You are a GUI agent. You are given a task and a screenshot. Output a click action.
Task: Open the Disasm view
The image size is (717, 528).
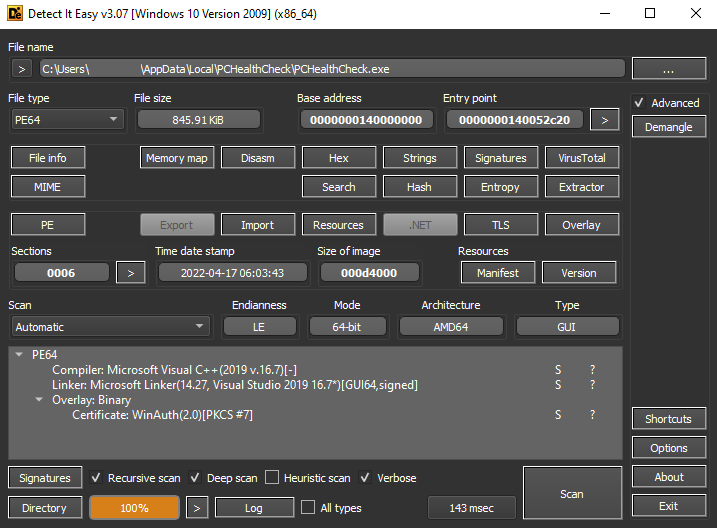[x=258, y=158]
